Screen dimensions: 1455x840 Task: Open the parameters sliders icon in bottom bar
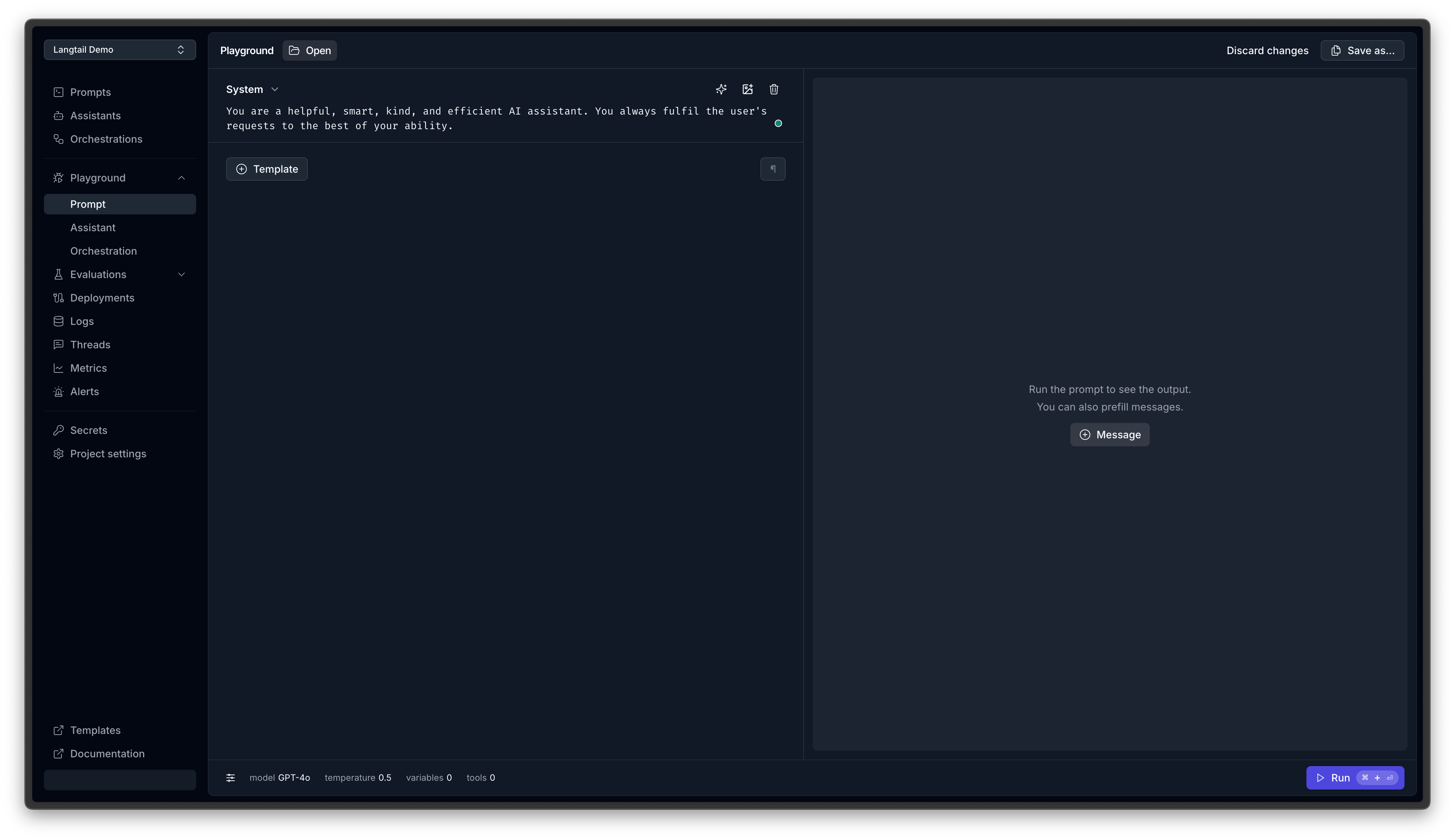(x=230, y=778)
